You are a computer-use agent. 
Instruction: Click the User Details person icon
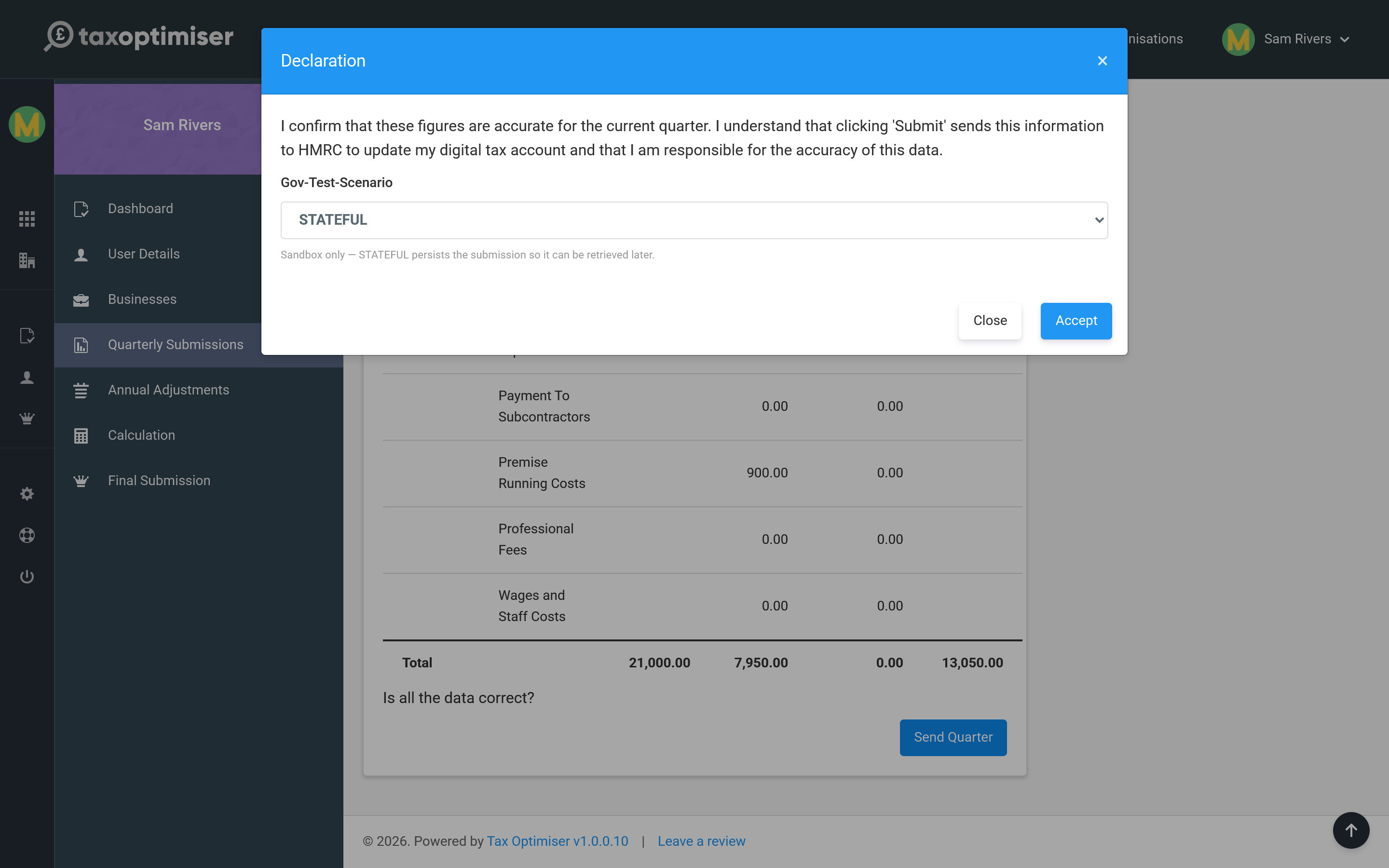pyautogui.click(x=81, y=254)
